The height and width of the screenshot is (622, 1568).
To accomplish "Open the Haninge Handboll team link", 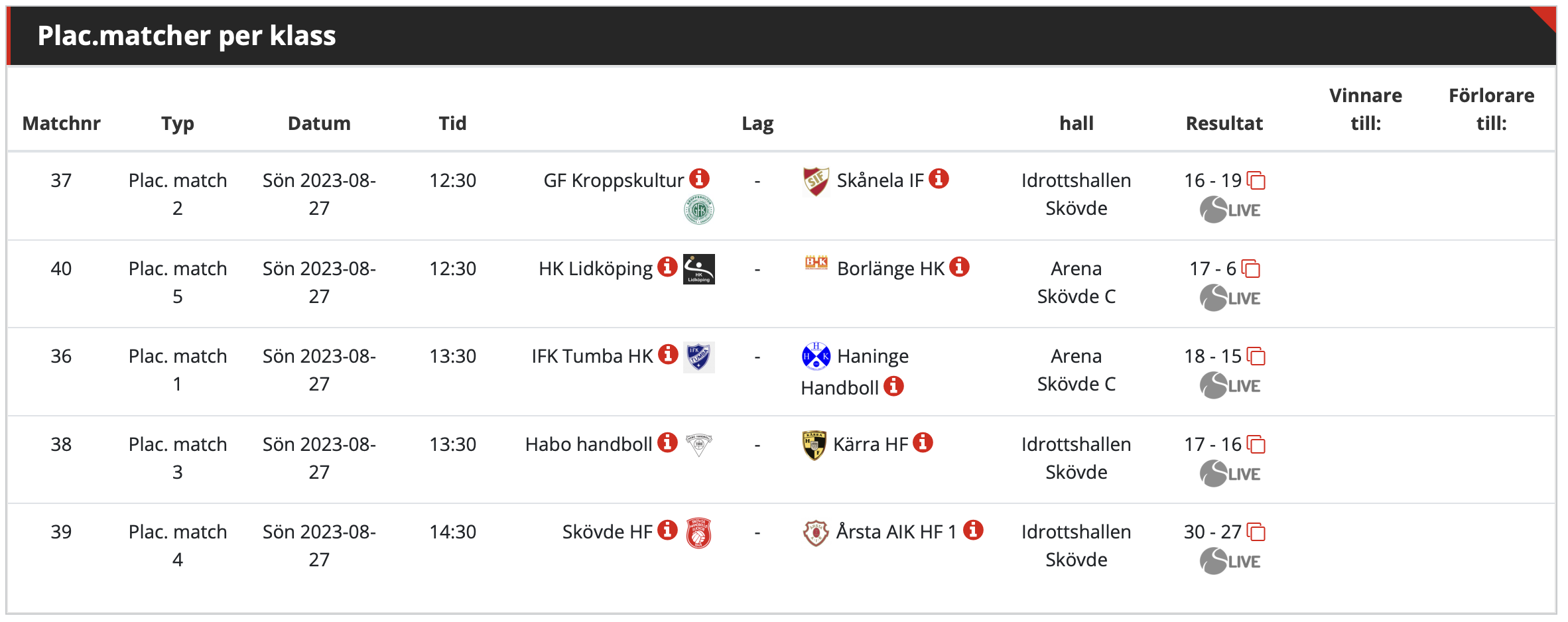I will pyautogui.click(x=855, y=372).
